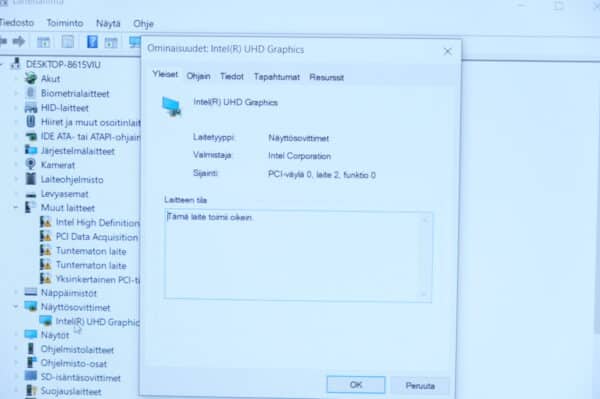Expand the HID-laitteet category
Viewport: 600px width, 399px height.
16,108
